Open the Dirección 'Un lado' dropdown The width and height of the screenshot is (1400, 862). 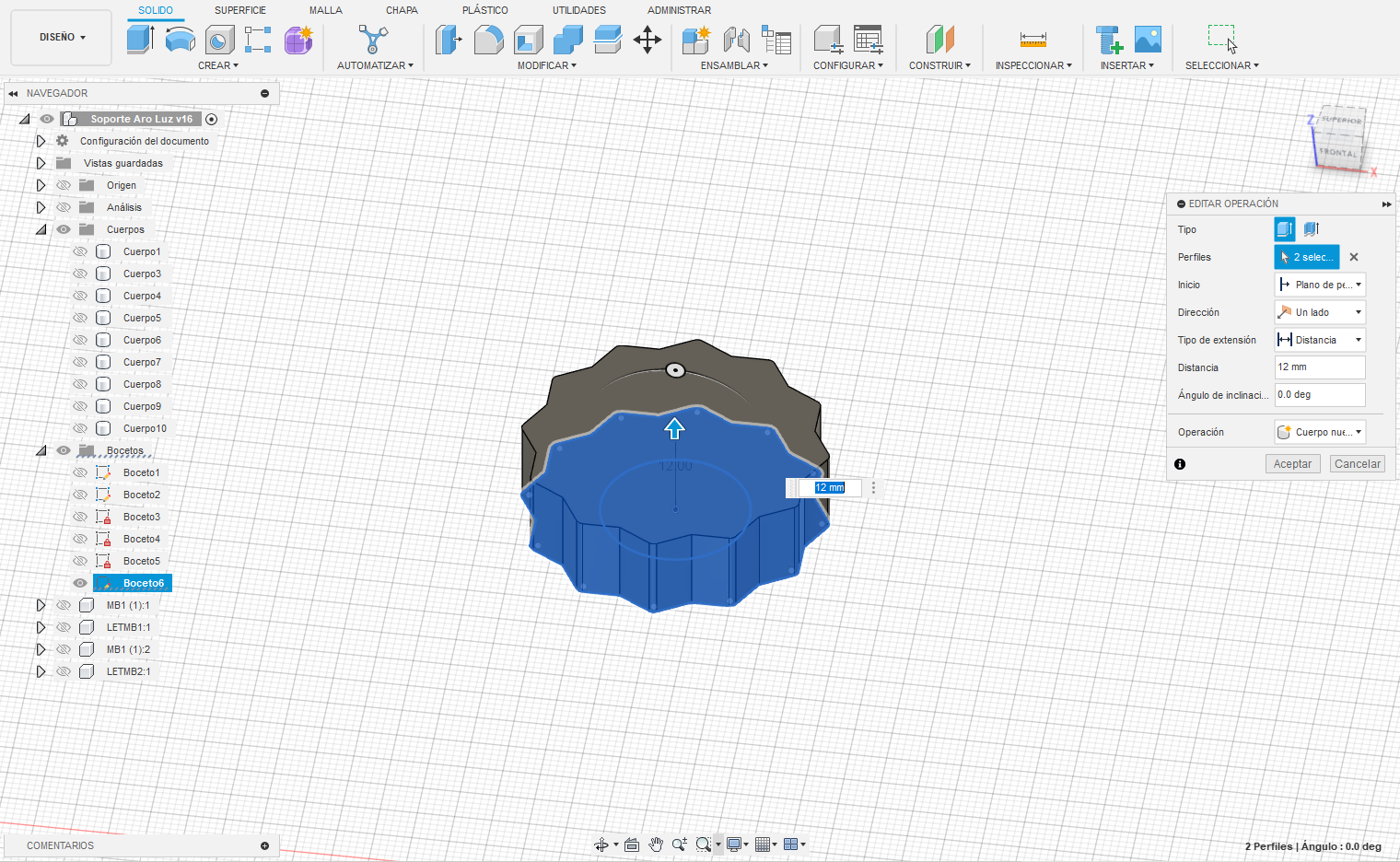(1319, 312)
